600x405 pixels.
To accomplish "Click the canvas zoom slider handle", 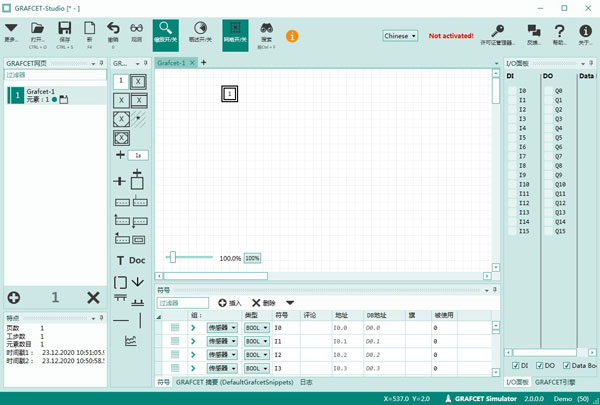I will (173, 257).
